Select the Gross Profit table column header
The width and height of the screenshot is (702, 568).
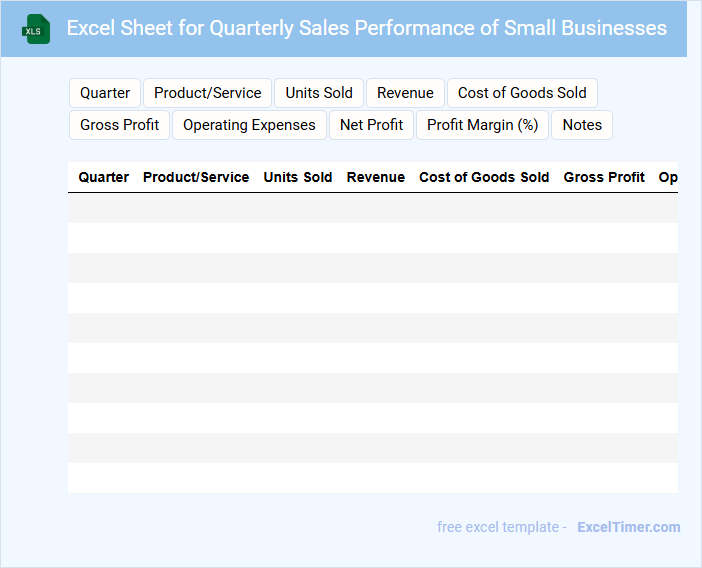(x=604, y=177)
